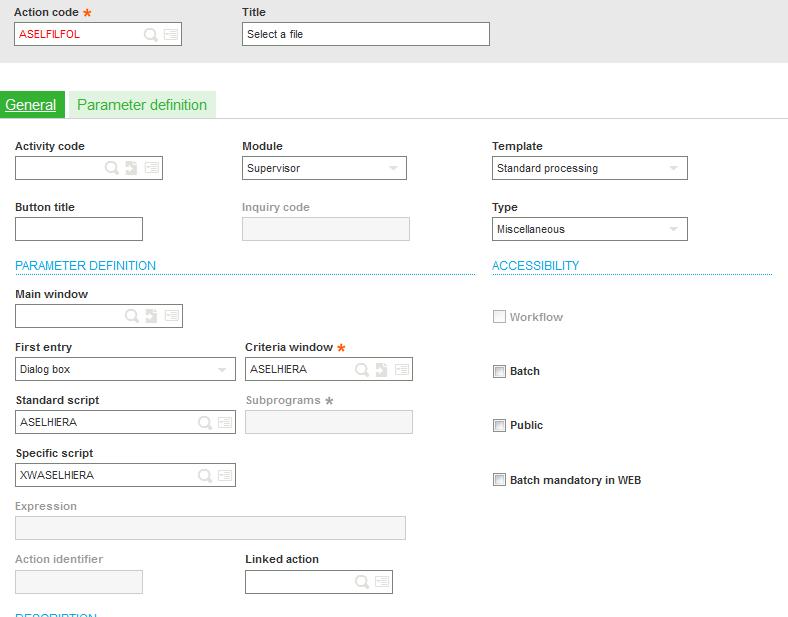This screenshot has width=788, height=617.
Task: Select the General tab
Action: coord(31,105)
